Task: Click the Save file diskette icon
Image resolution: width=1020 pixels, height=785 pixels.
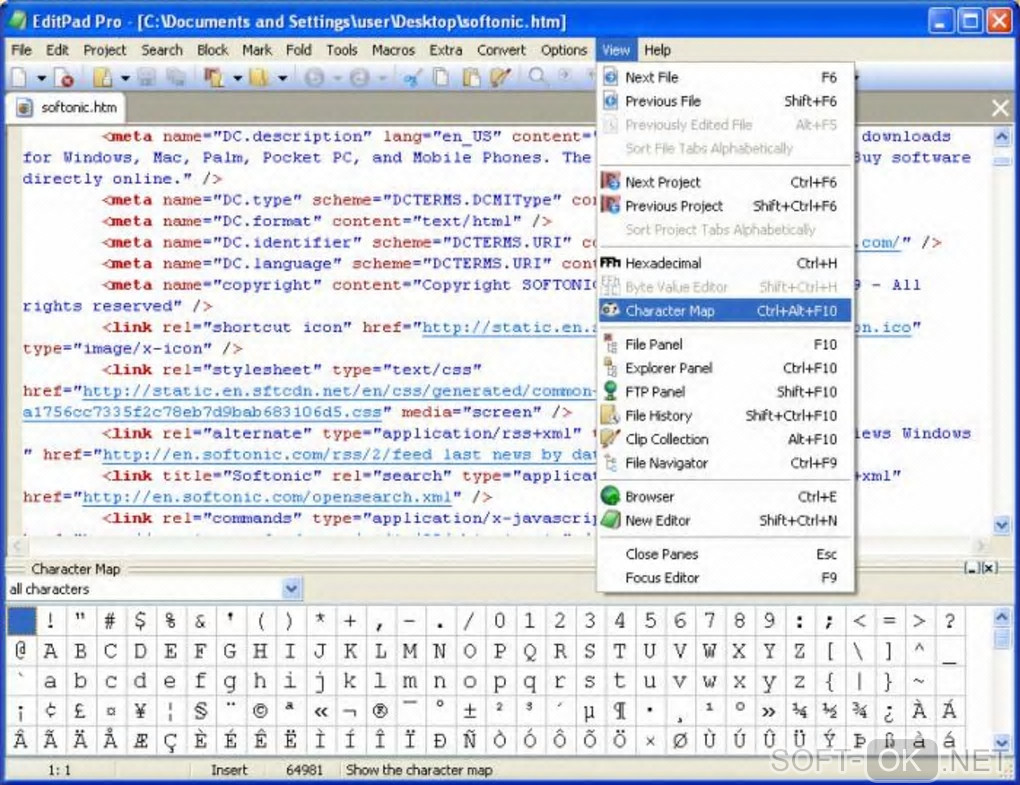Action: coord(146,78)
